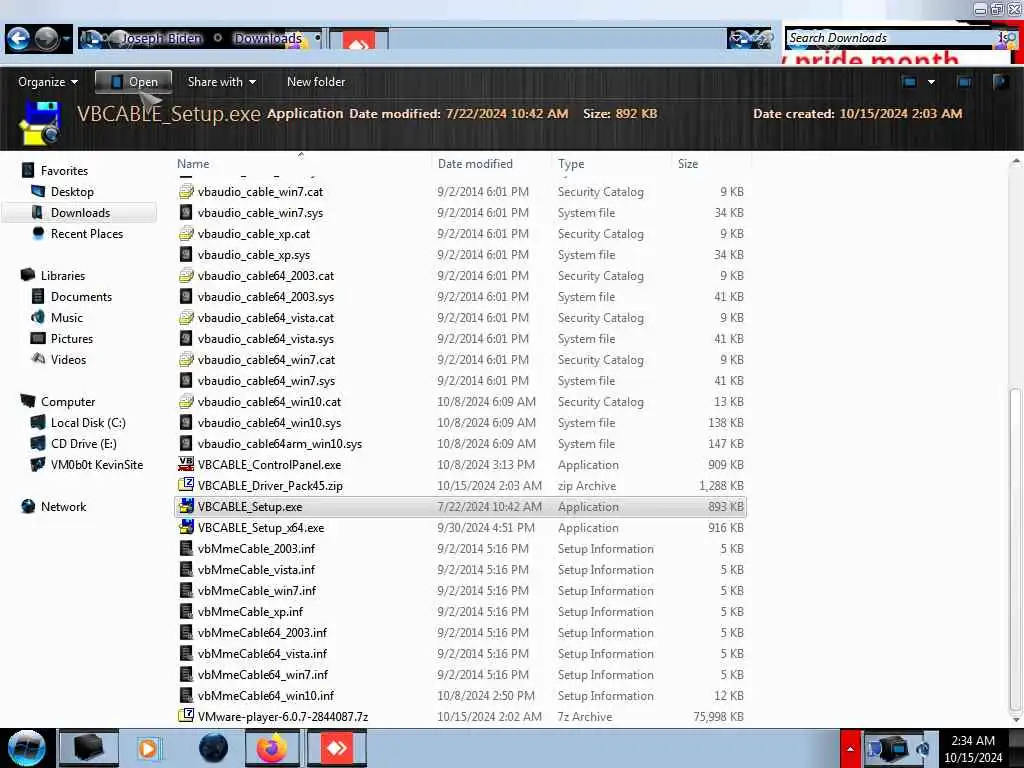The width and height of the screenshot is (1024, 768).
Task: Open the media player taskbar icon
Action: pos(148,748)
